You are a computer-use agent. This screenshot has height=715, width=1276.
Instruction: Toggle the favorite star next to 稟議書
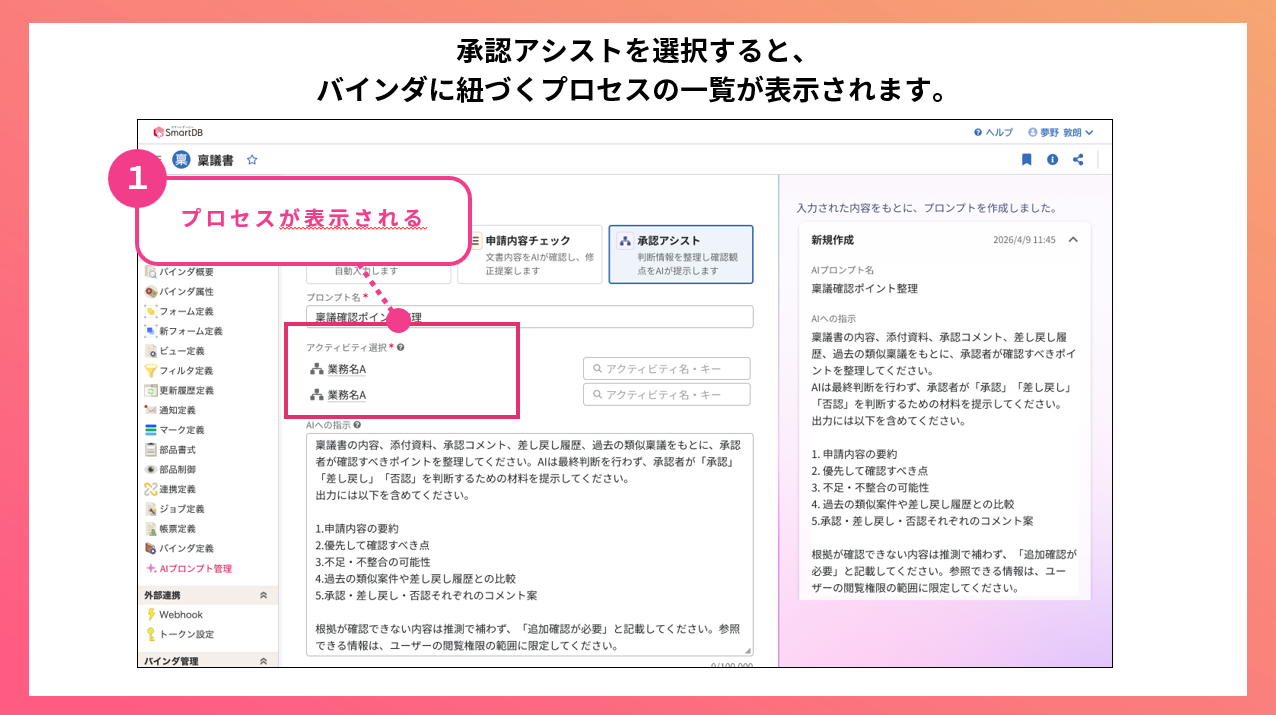252,159
